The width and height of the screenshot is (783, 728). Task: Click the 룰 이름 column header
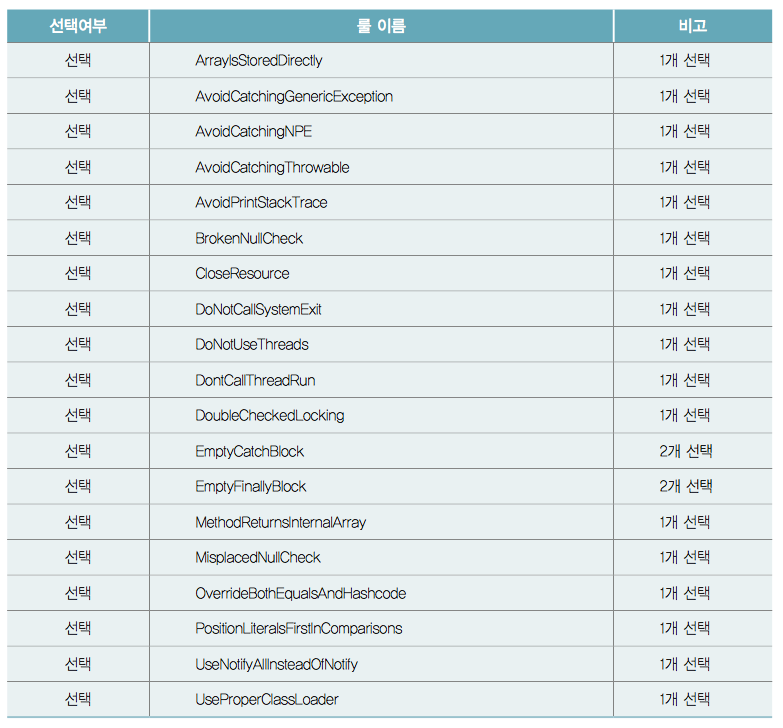click(x=381, y=25)
